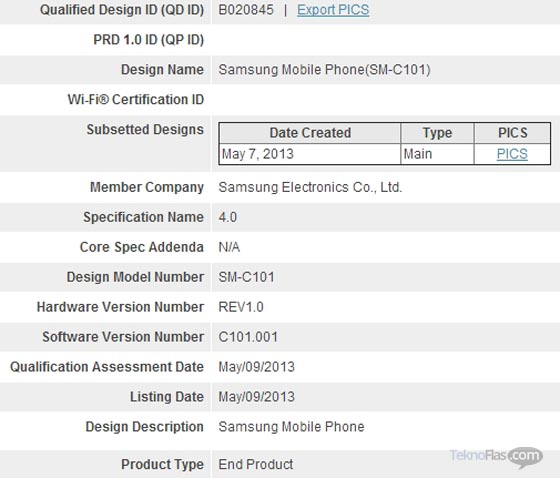Select Design Description value Samsung Mobile Phone
Viewport: 560px width, 478px height.
coord(291,427)
